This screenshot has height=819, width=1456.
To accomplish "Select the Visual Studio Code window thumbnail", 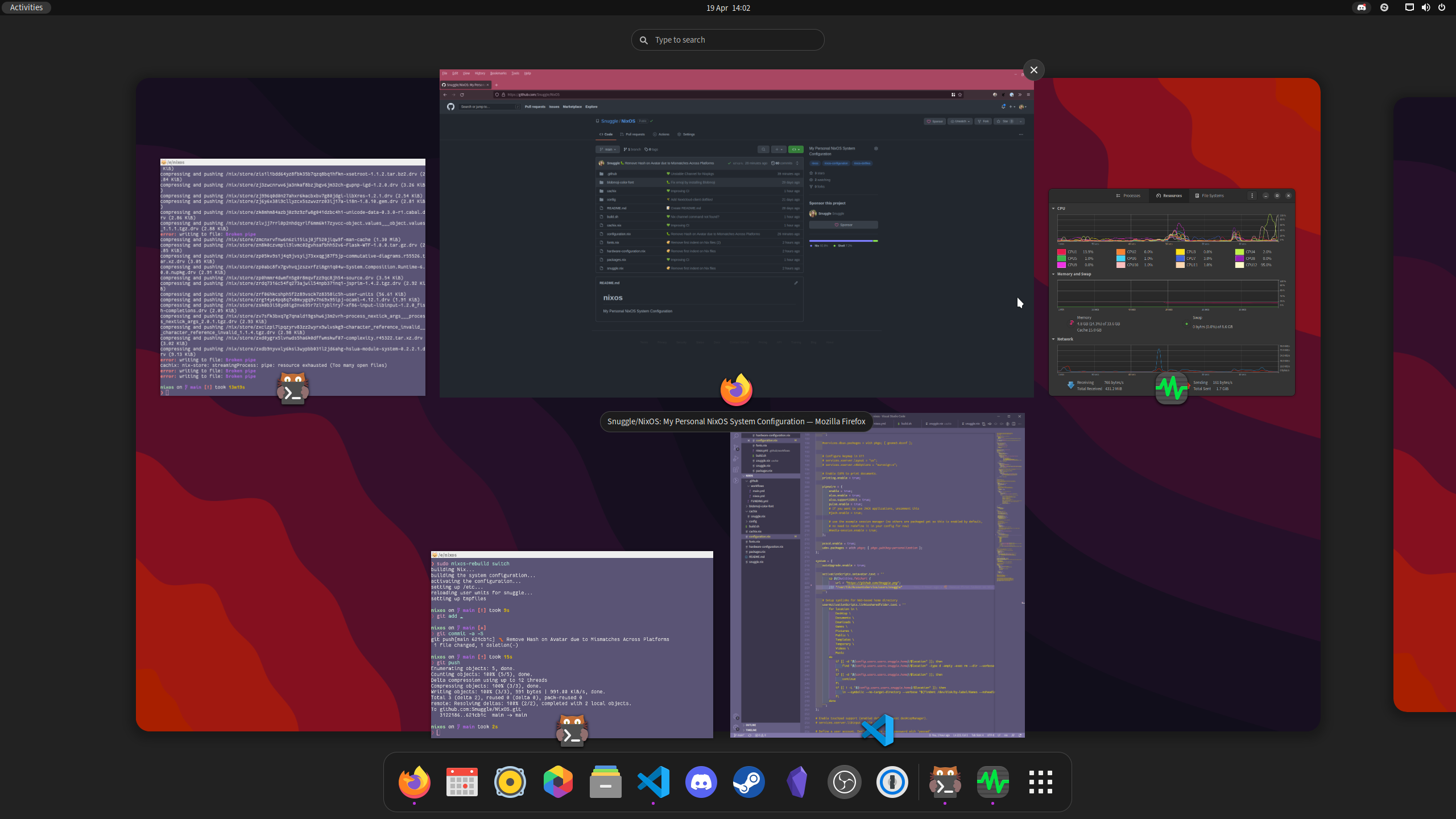I will click(x=878, y=575).
